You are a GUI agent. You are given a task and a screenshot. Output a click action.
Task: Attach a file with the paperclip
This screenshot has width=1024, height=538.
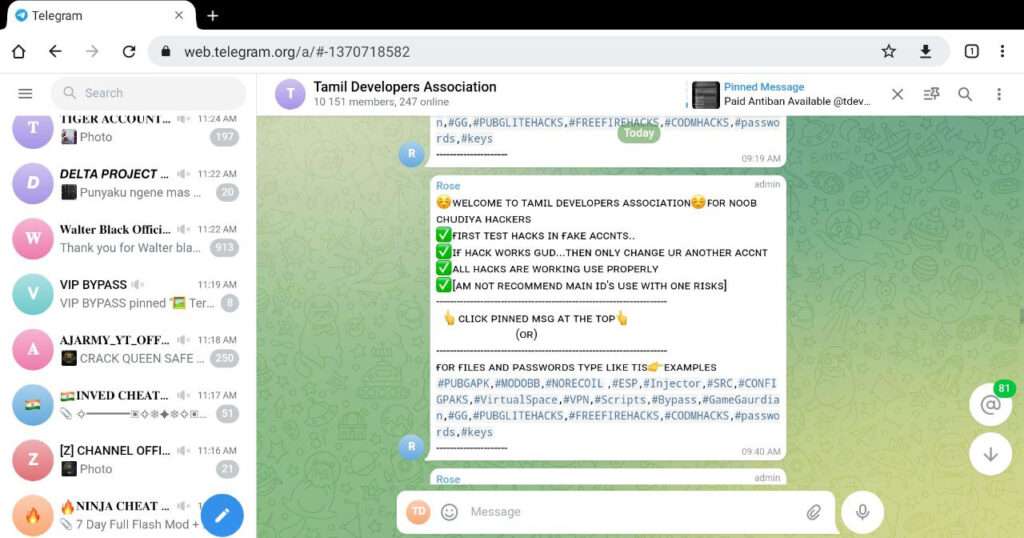[x=814, y=513]
